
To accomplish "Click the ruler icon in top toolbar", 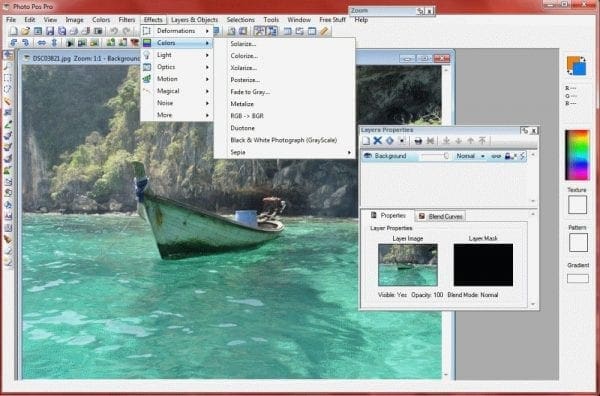I will 324,31.
